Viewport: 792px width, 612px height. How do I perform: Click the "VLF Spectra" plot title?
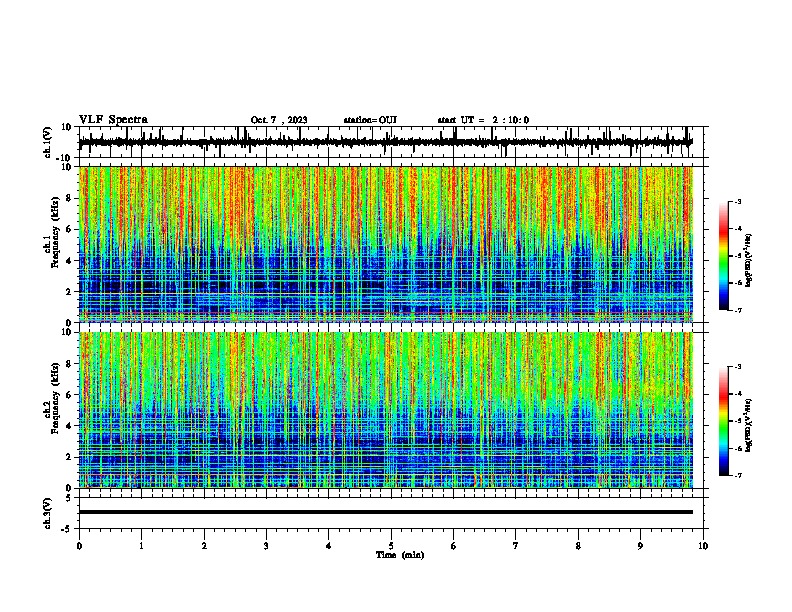113,120
